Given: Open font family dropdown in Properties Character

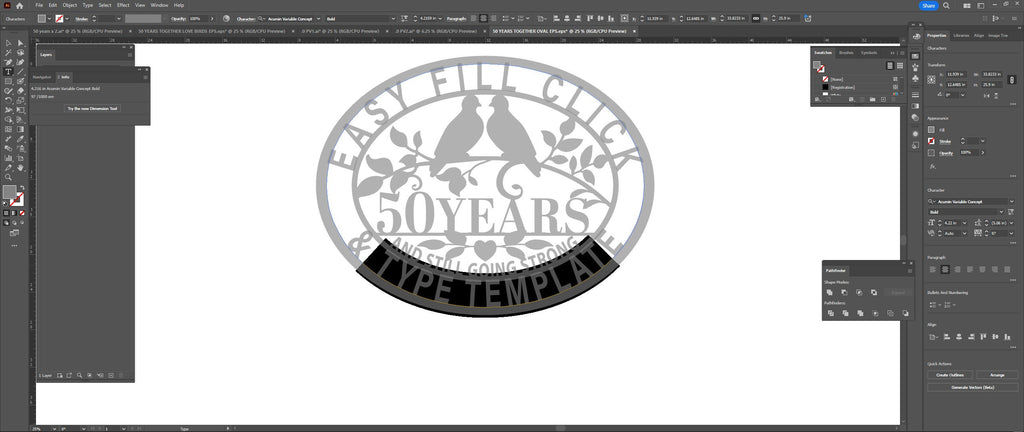Looking at the screenshot, I should [x=1012, y=202].
